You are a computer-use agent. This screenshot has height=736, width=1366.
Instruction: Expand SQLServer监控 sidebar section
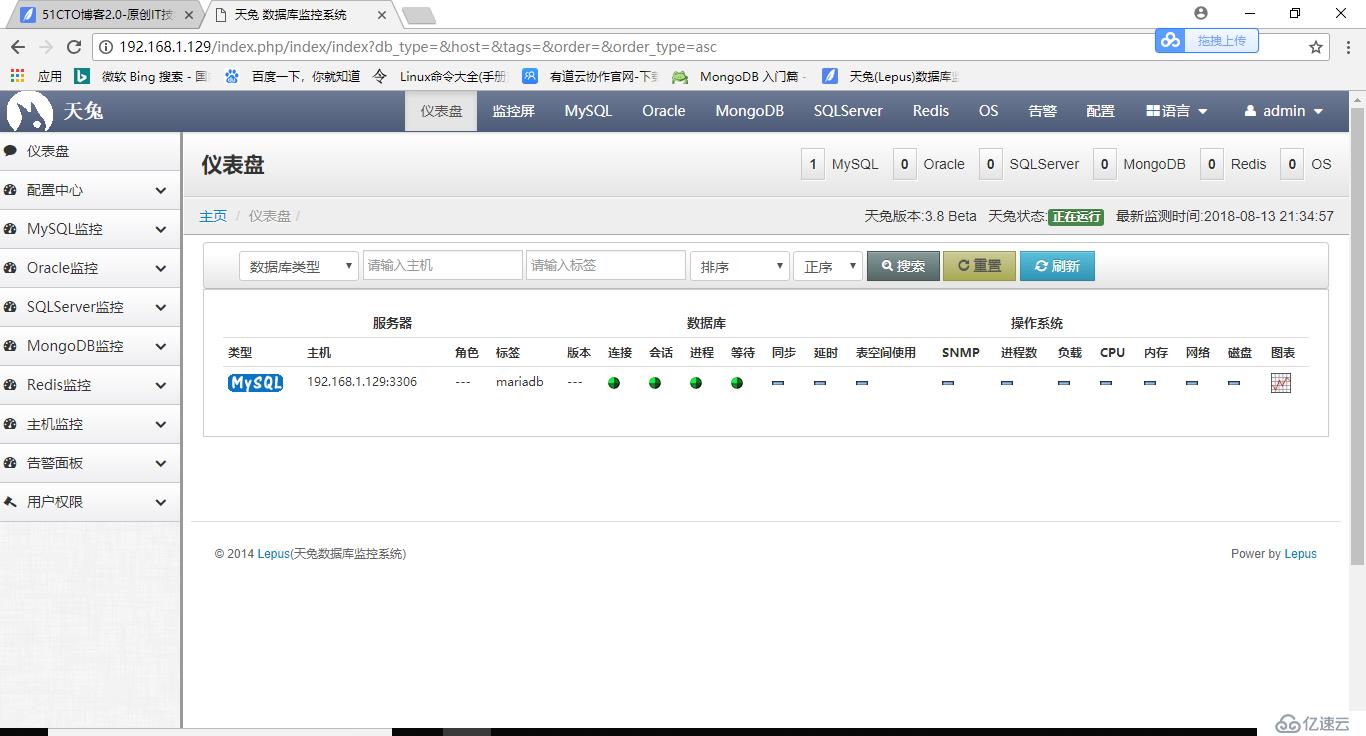90,307
